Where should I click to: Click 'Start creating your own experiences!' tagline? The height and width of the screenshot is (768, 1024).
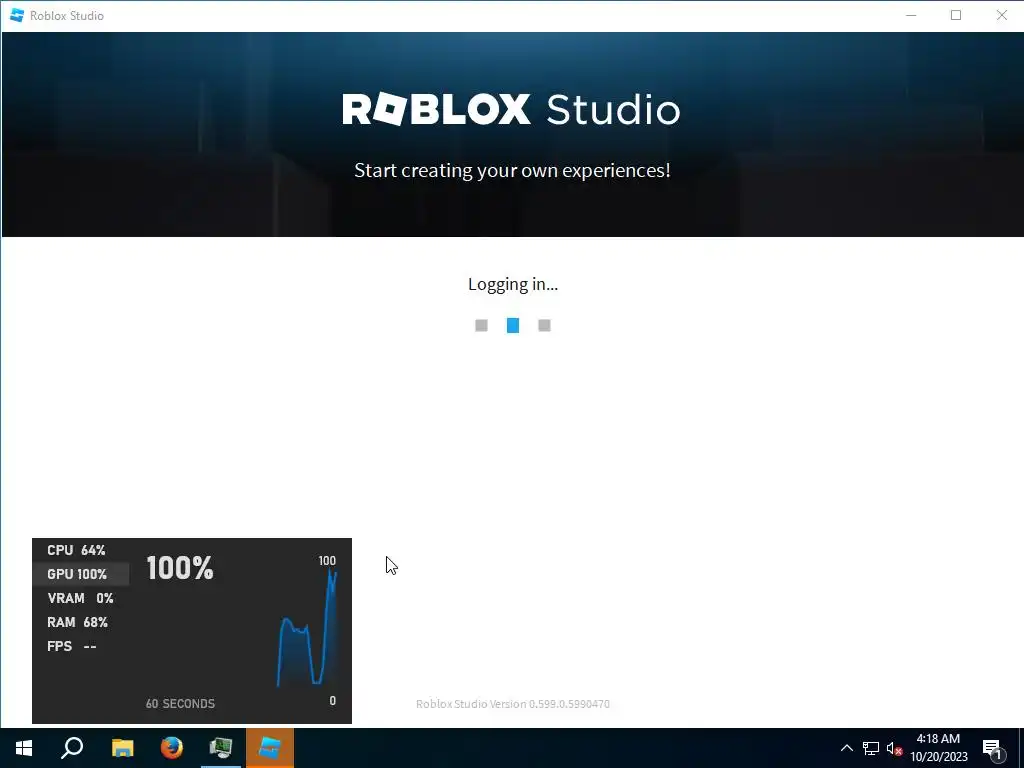coord(512,170)
